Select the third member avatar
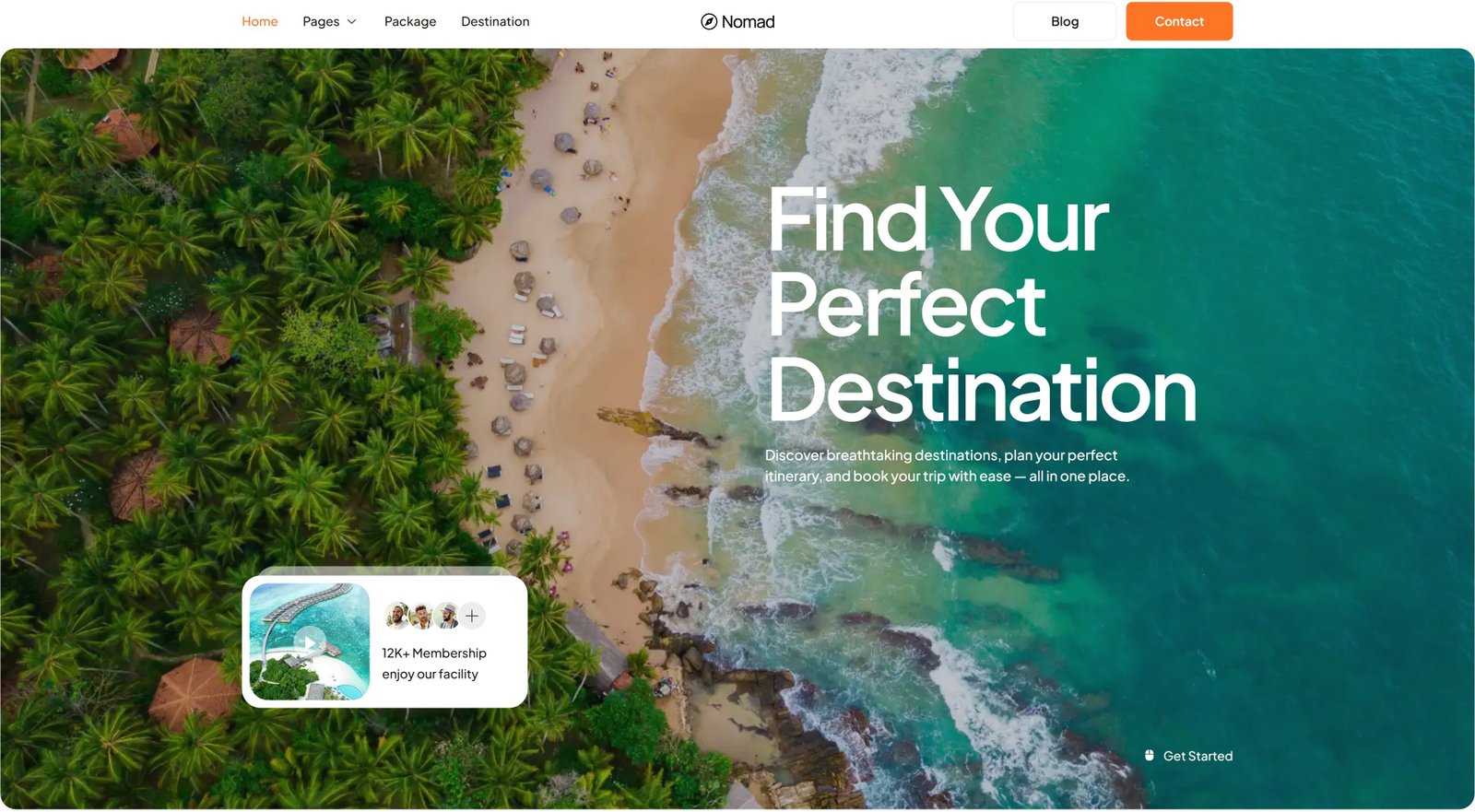This screenshot has width=1475, height=812. [447, 616]
